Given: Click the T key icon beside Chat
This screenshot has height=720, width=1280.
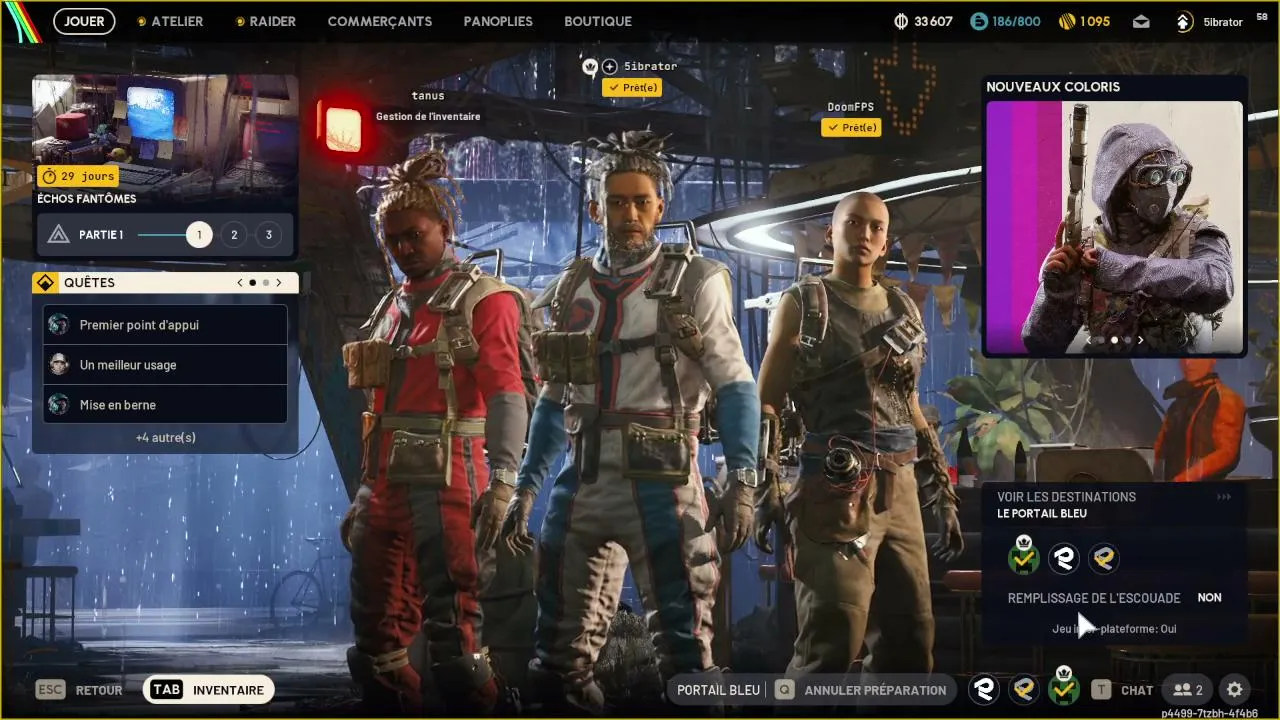Looking at the screenshot, I should [1101, 690].
